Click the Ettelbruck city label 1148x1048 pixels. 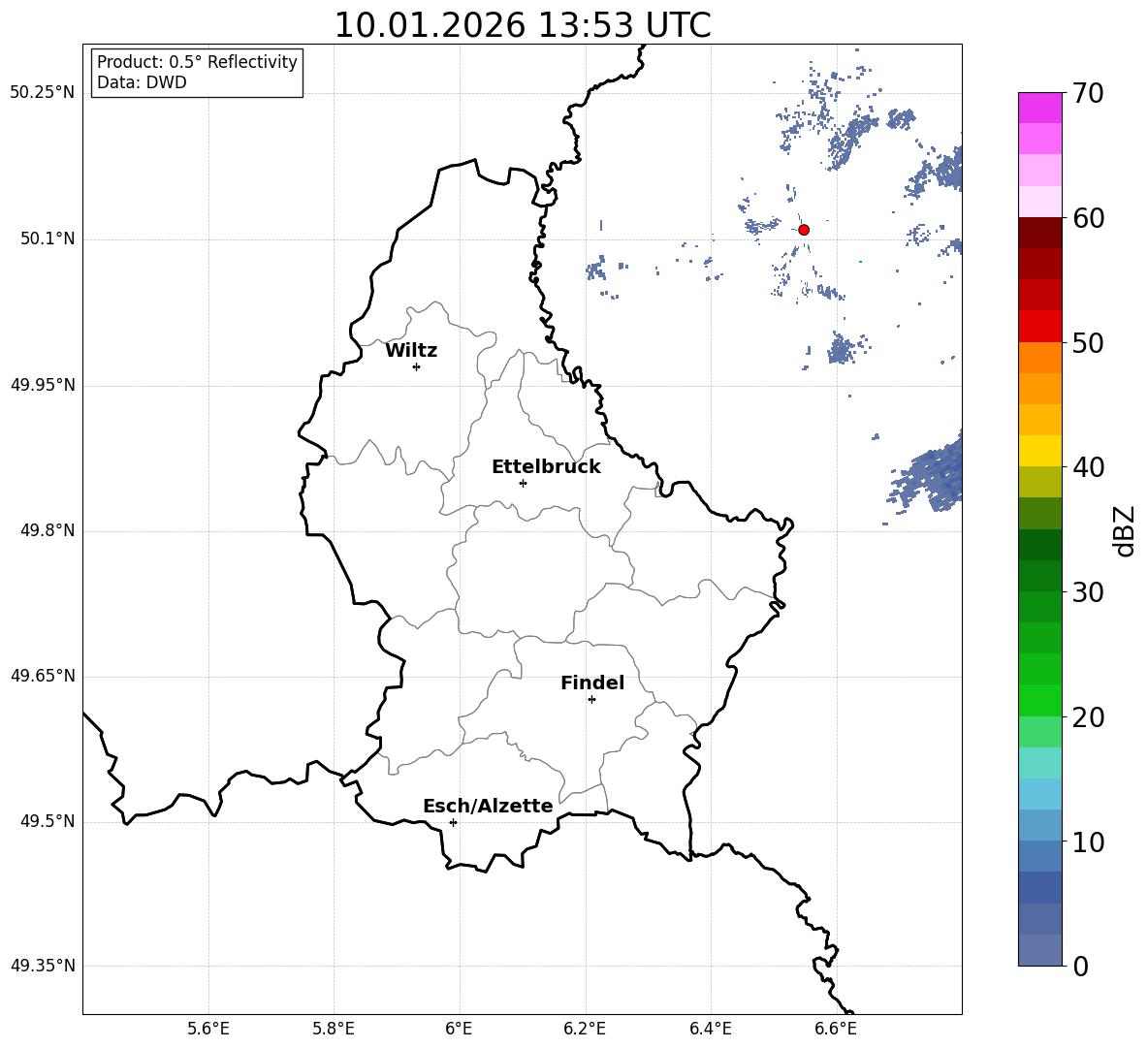[x=546, y=467]
